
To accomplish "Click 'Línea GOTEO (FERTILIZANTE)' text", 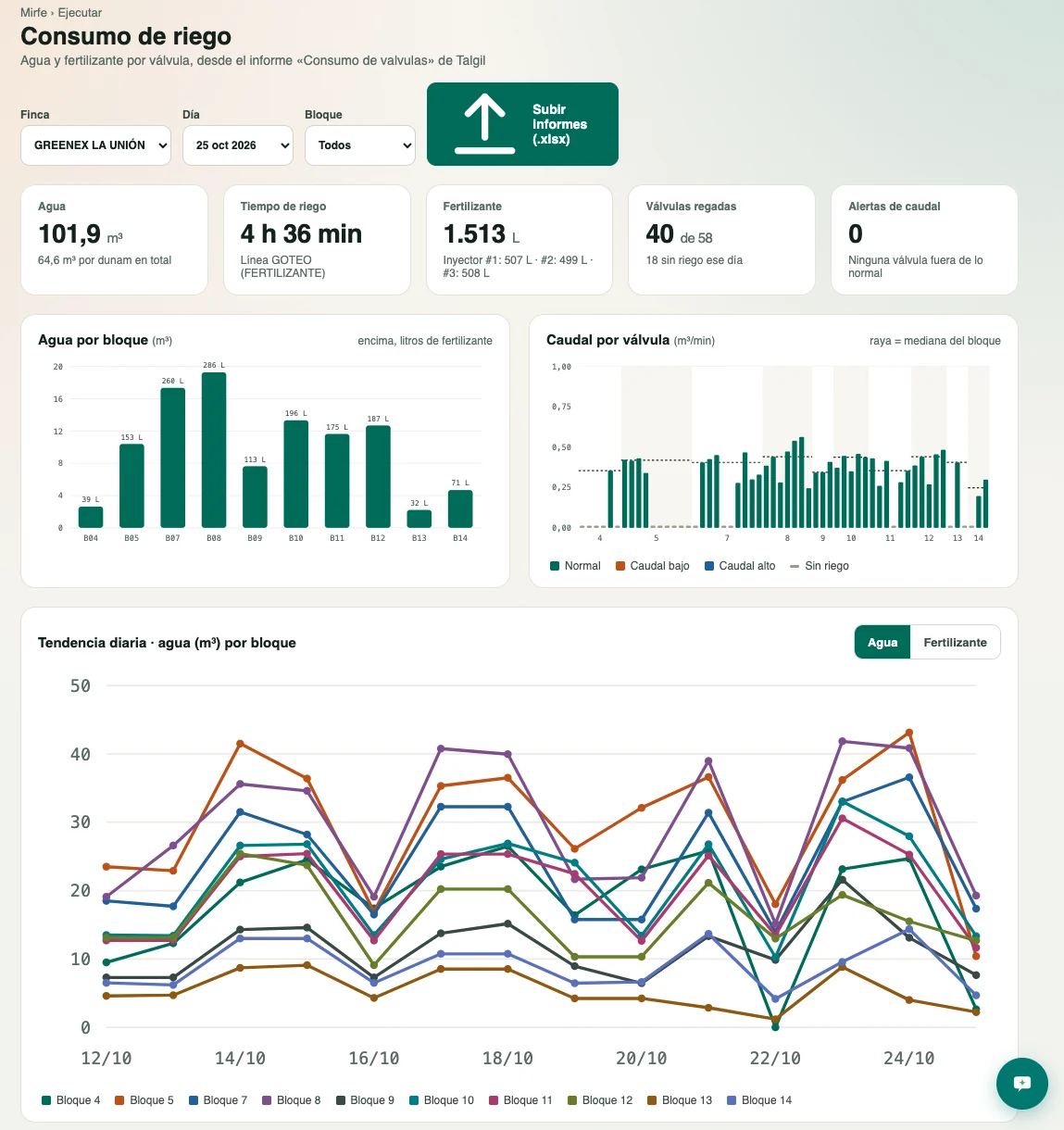I will pyautogui.click(x=282, y=267).
